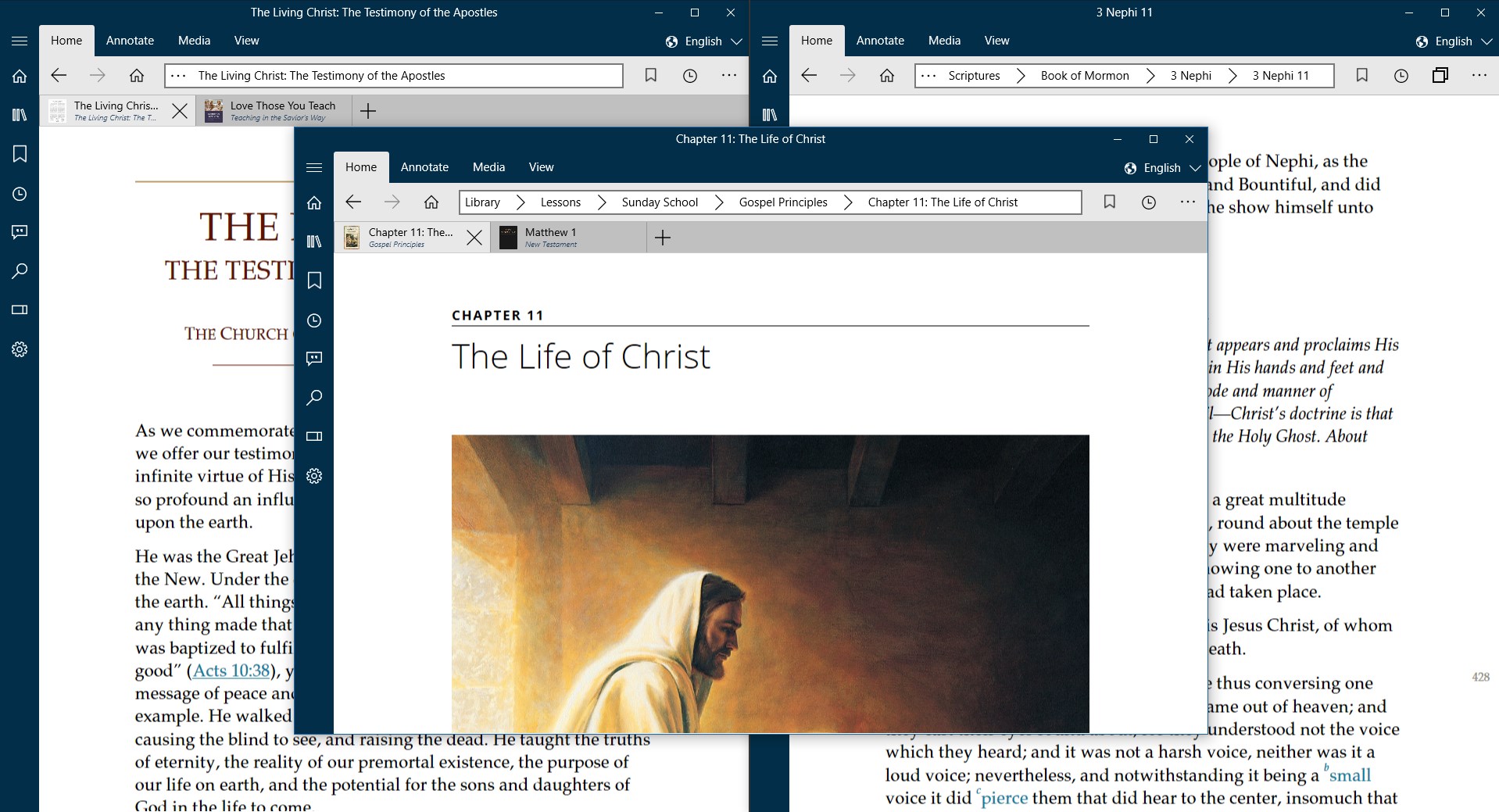Expand English language dropdown in 3 Nephi 11 window
Viewport: 1499px width, 812px height.
click(x=1454, y=41)
